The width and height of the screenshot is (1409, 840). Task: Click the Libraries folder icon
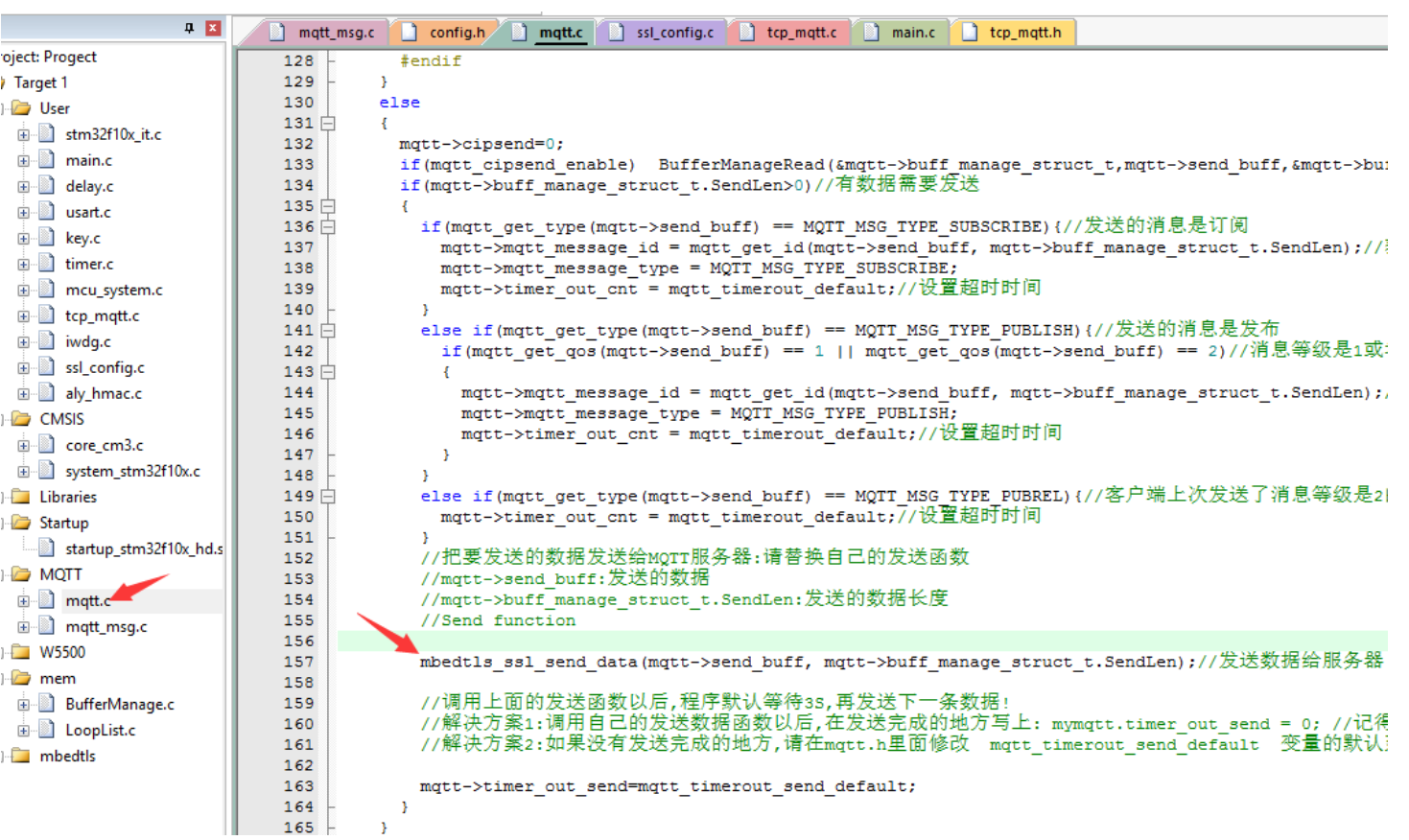point(21,497)
